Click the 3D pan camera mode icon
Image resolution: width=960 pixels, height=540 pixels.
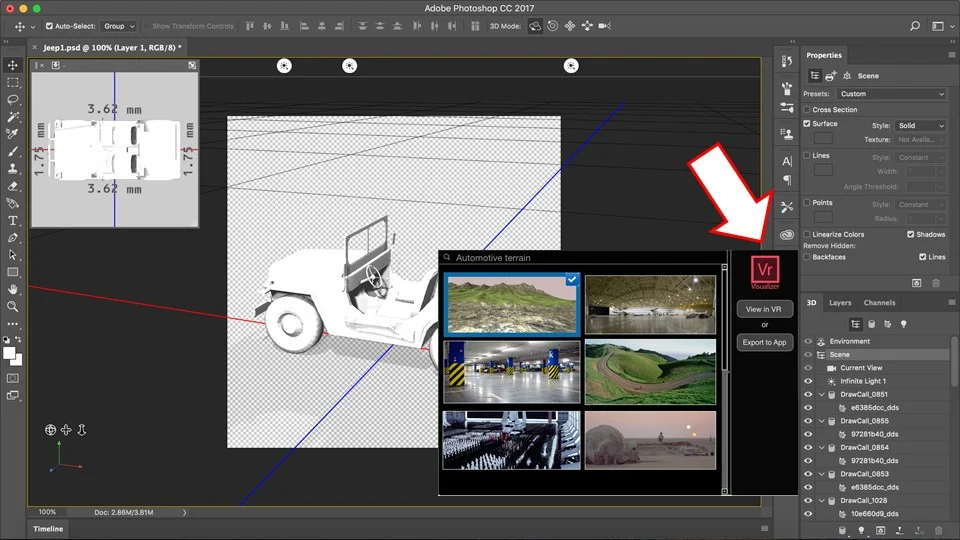[x=569, y=26]
